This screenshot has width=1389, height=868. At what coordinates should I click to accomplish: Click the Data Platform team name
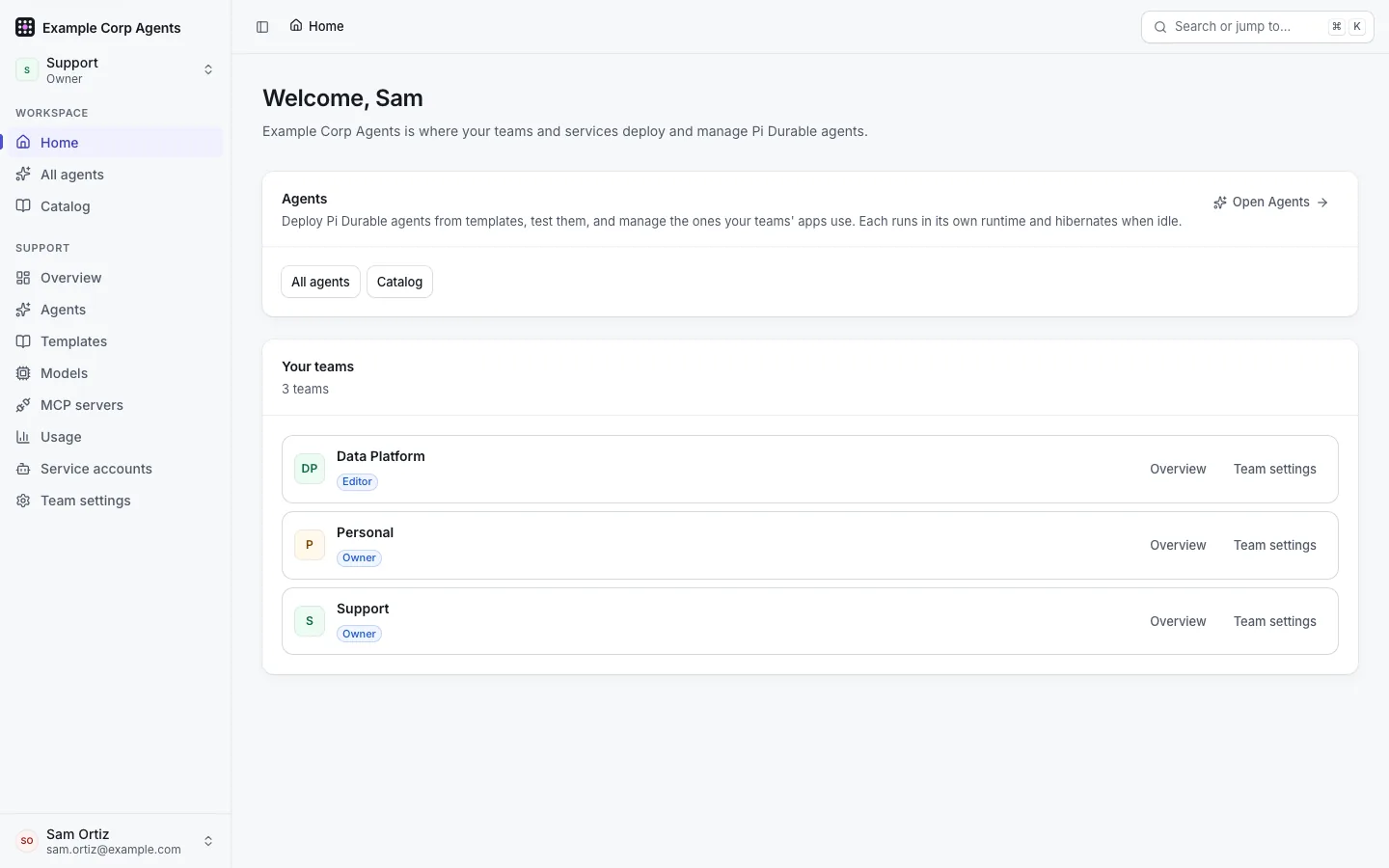(380, 456)
